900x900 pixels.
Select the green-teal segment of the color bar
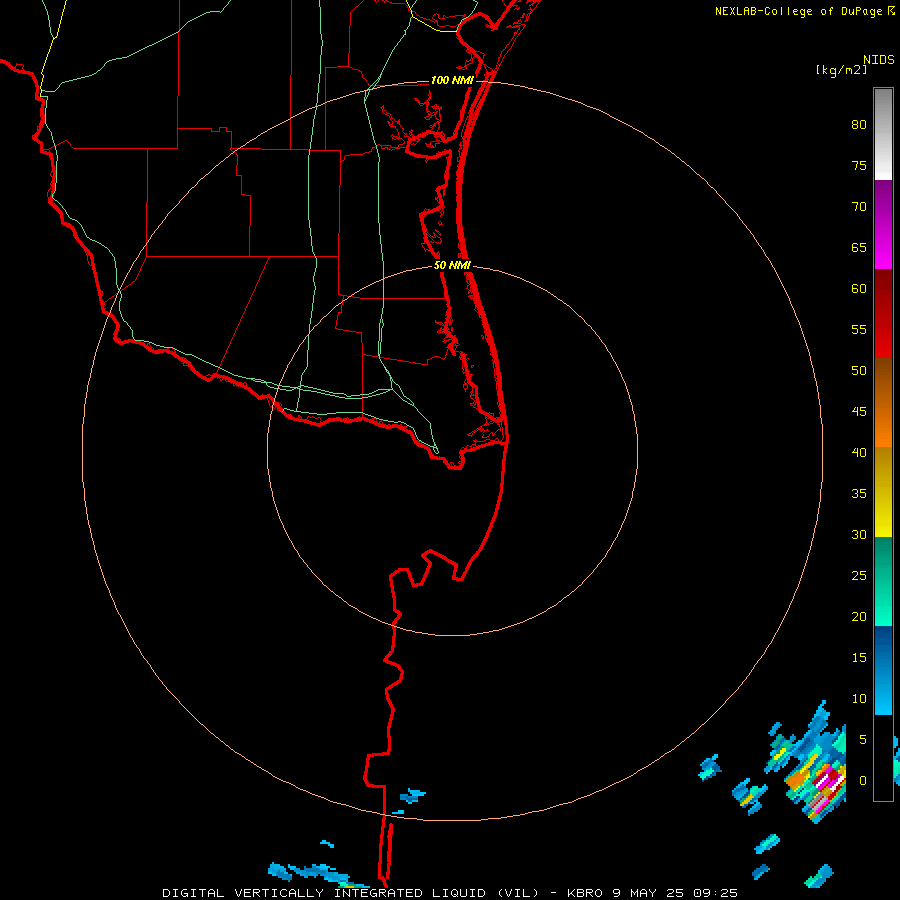[x=883, y=581]
